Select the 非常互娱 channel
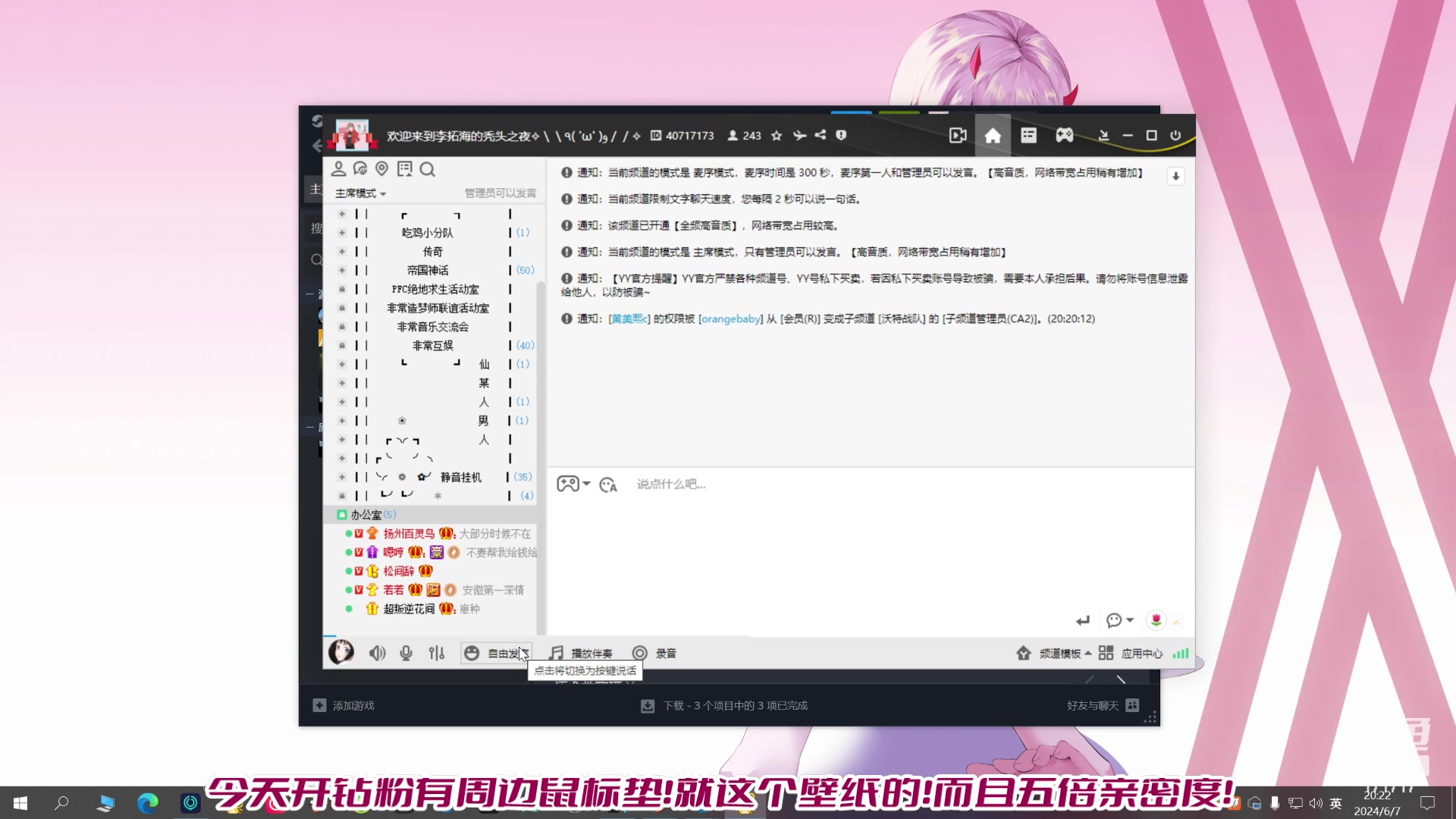Image resolution: width=1456 pixels, height=819 pixels. (x=432, y=345)
